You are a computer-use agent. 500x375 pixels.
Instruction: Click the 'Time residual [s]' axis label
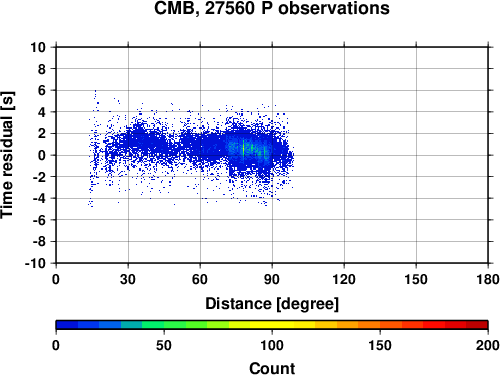click(7, 155)
